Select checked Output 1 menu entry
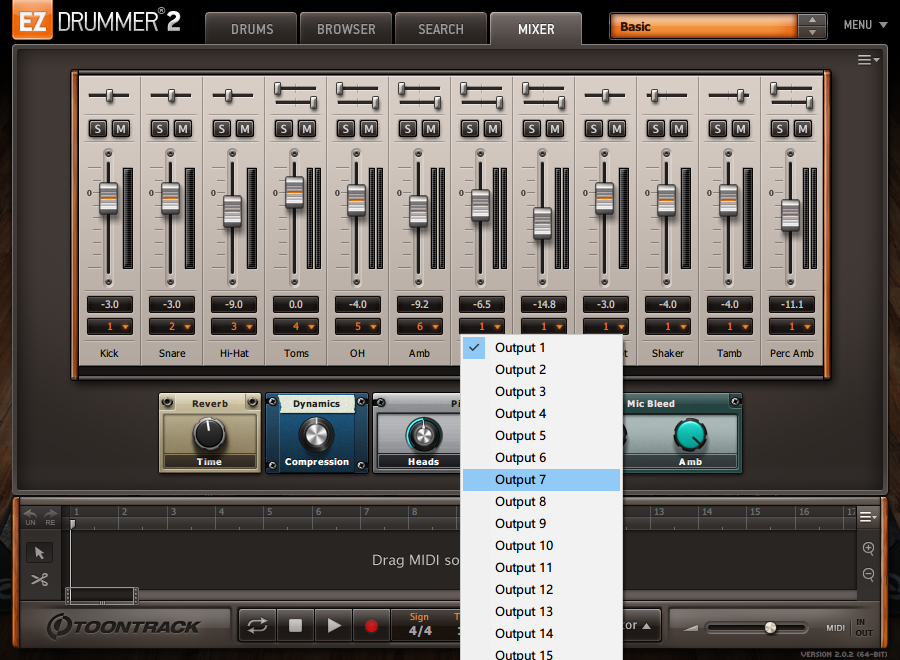The height and width of the screenshot is (660, 900). [x=541, y=348]
